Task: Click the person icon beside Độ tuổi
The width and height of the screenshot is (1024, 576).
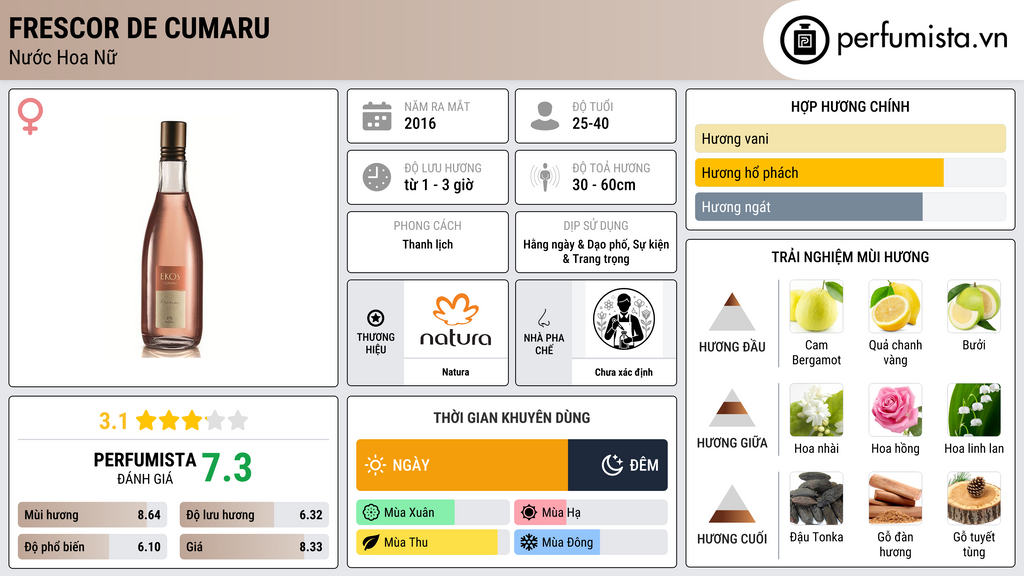Action: [545, 116]
